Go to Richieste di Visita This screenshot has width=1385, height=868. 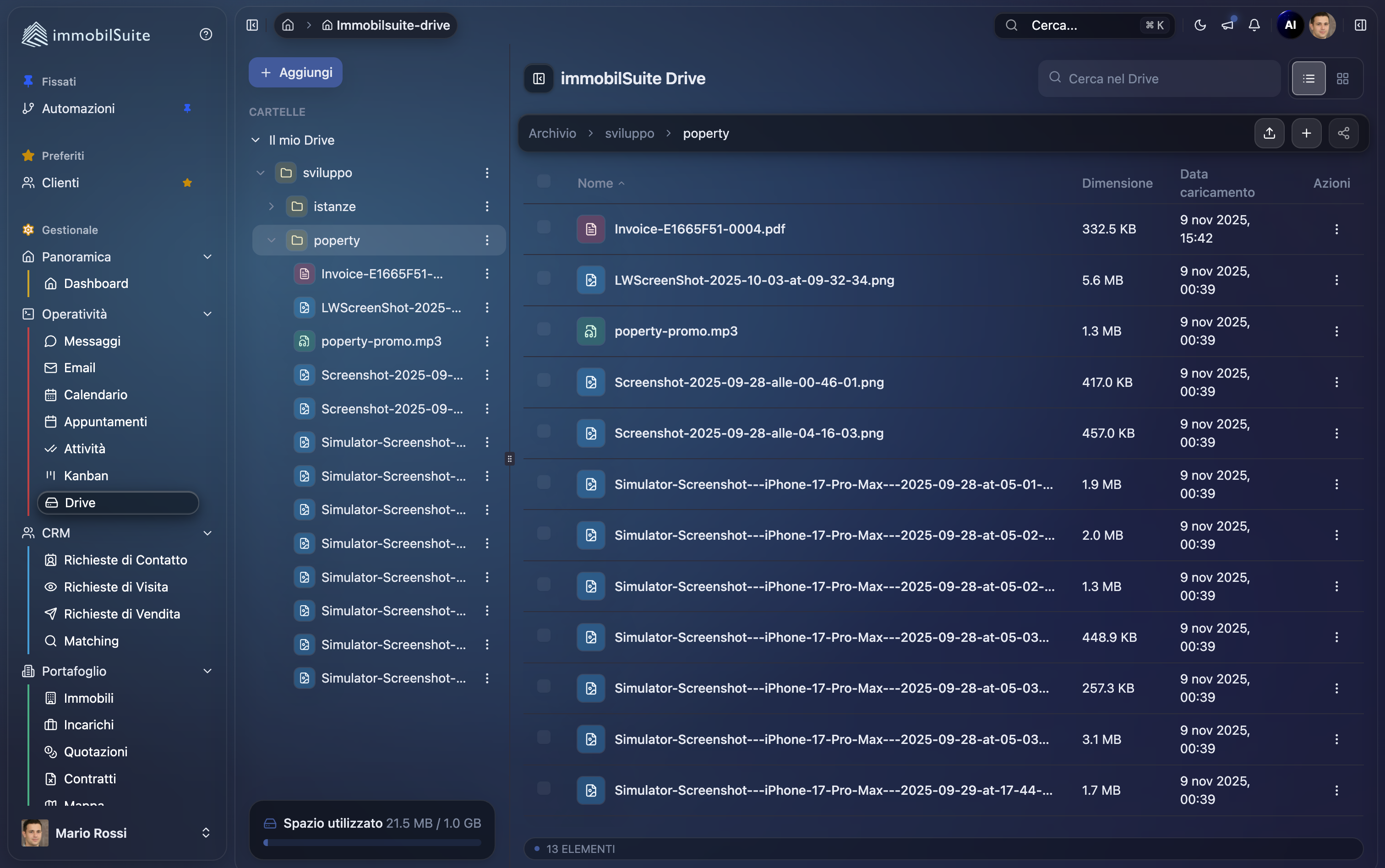pyautogui.click(x=116, y=587)
